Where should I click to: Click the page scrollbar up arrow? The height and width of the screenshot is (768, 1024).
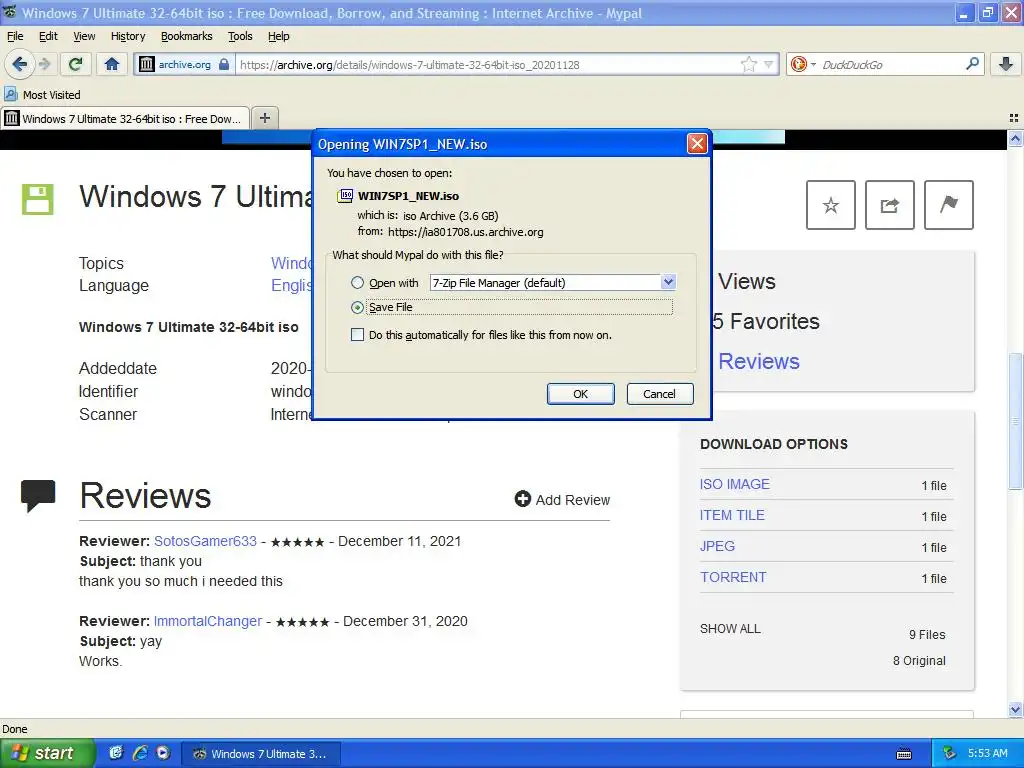point(1015,138)
